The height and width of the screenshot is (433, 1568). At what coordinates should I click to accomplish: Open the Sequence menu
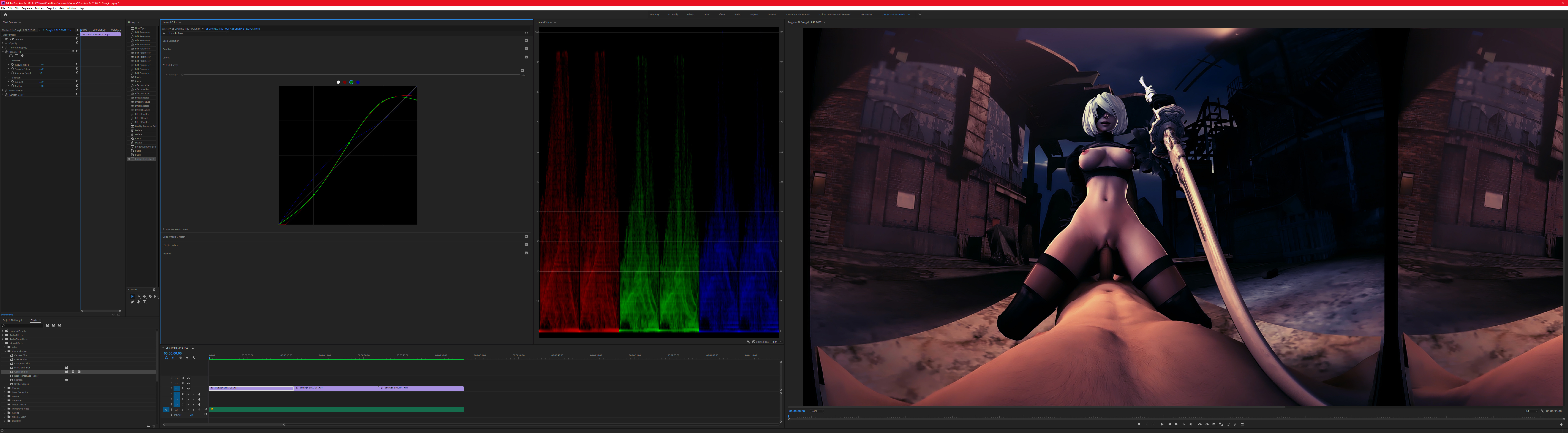pyautogui.click(x=27, y=9)
